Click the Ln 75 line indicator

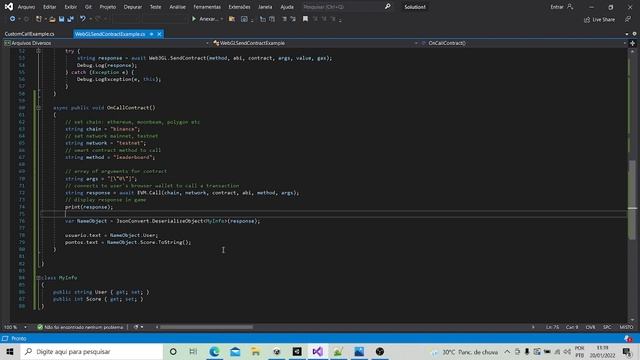point(552,327)
